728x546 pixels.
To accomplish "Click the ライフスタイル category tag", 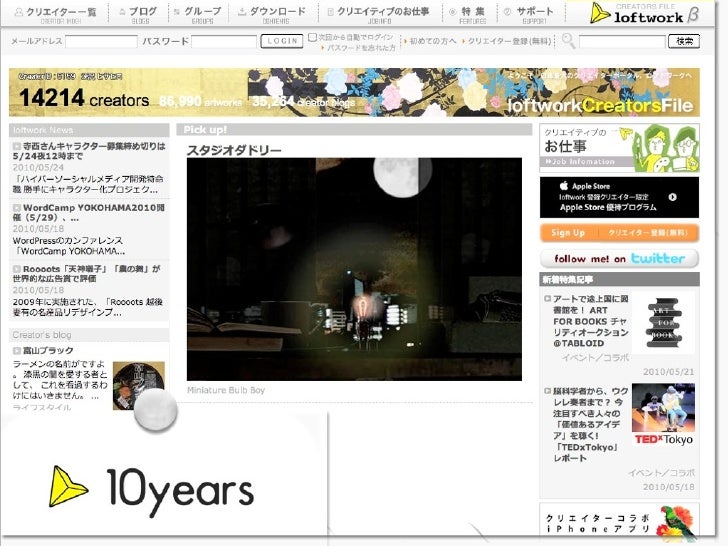I will point(42,407).
